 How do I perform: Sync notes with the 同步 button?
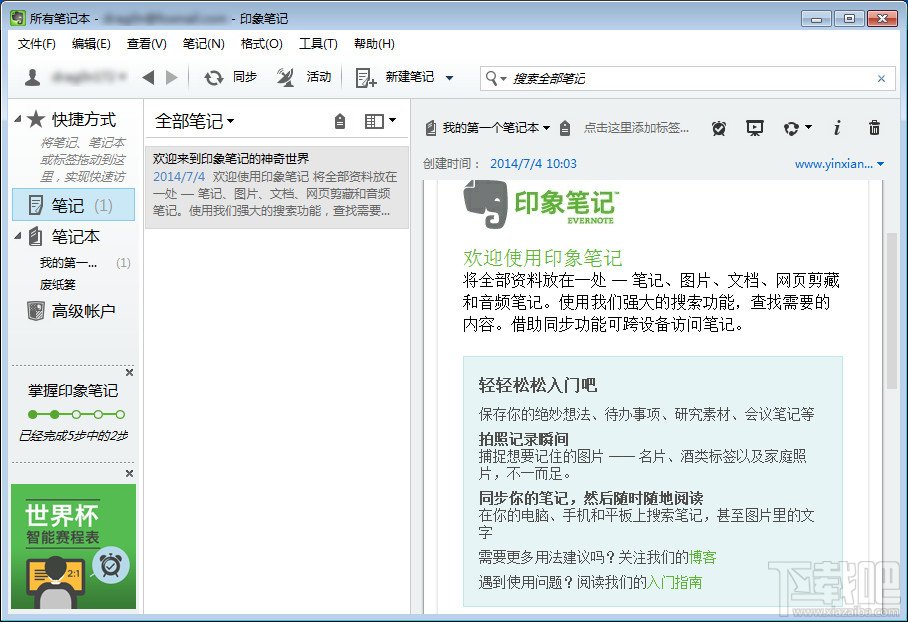[230, 77]
